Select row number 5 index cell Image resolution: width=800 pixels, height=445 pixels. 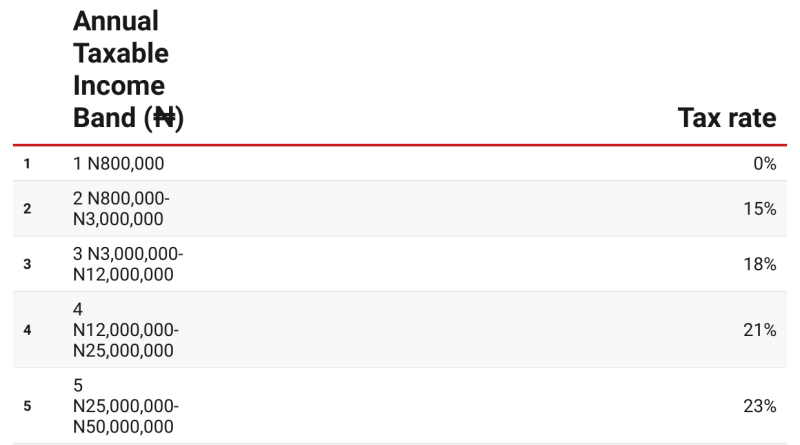click(x=28, y=406)
